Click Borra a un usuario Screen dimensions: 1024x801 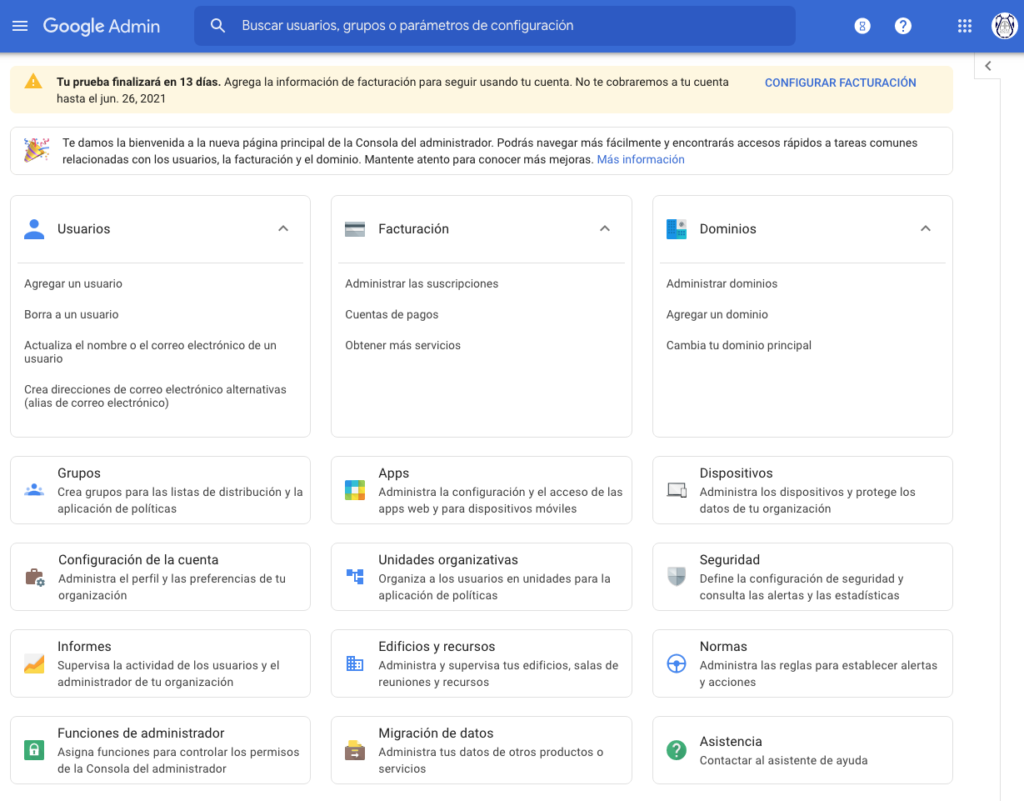71,314
